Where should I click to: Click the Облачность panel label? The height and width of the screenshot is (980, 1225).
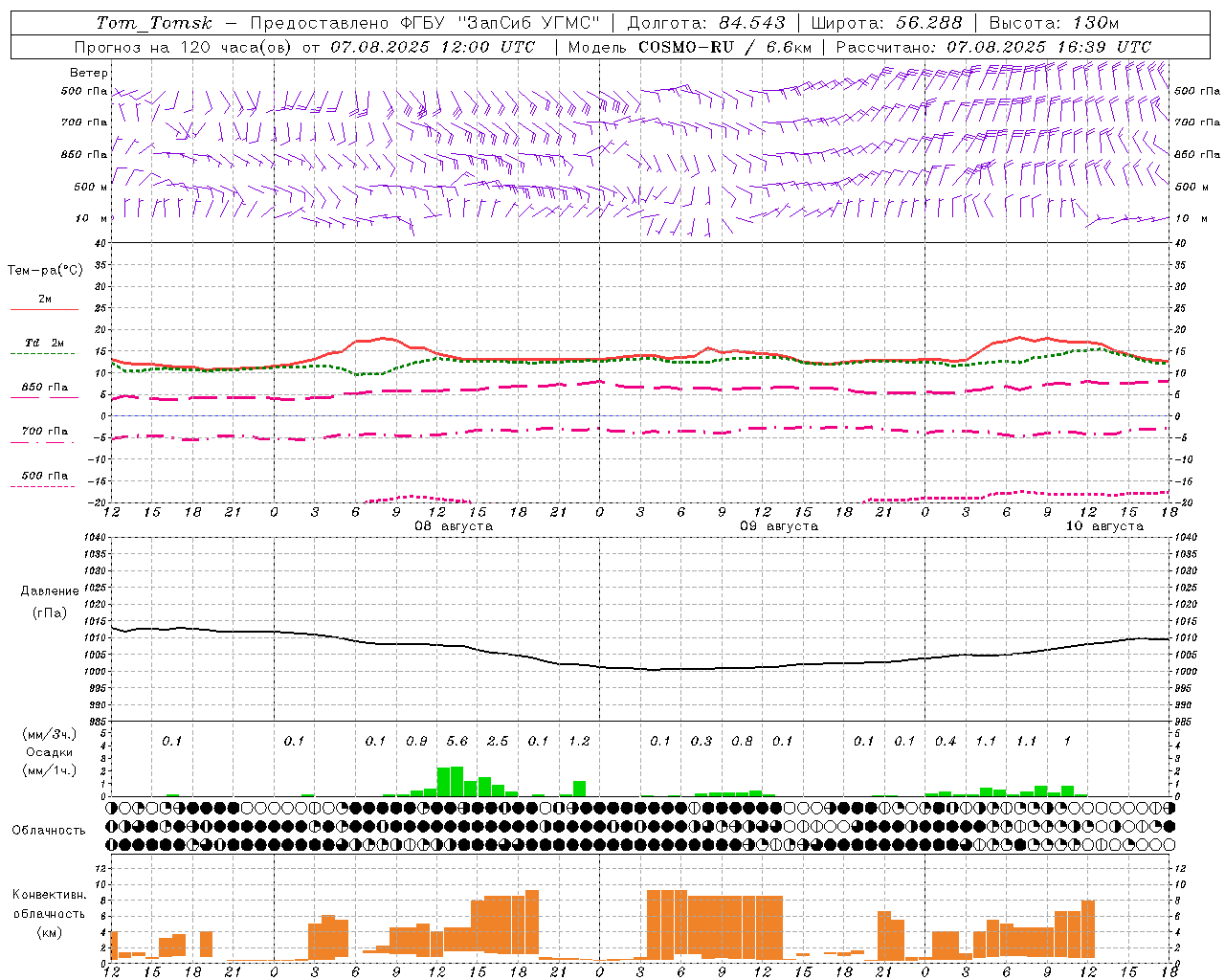coord(49,830)
